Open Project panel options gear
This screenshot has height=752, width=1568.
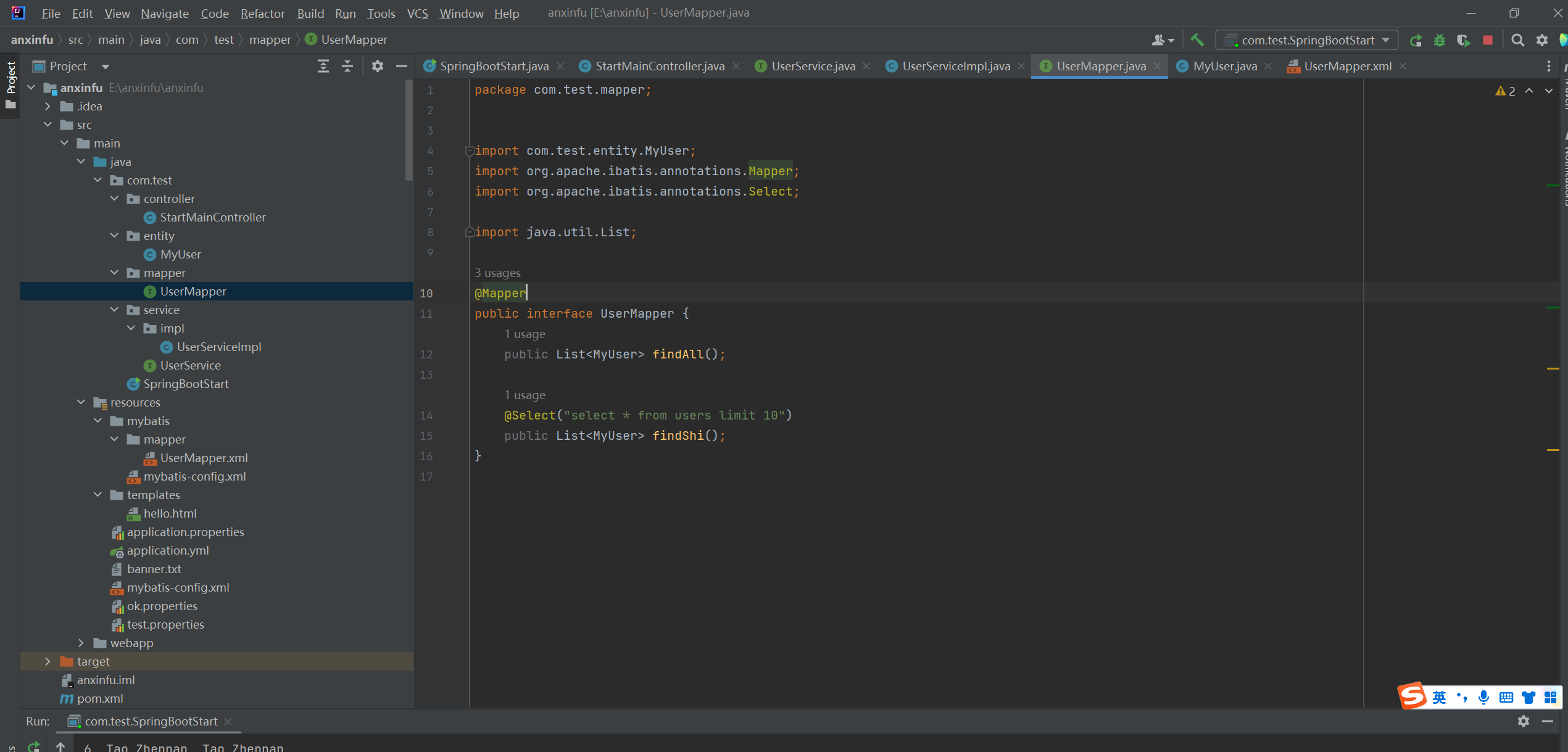[378, 66]
